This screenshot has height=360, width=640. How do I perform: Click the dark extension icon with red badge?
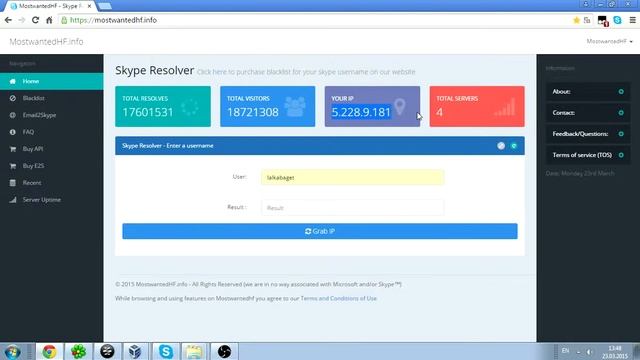603,20
